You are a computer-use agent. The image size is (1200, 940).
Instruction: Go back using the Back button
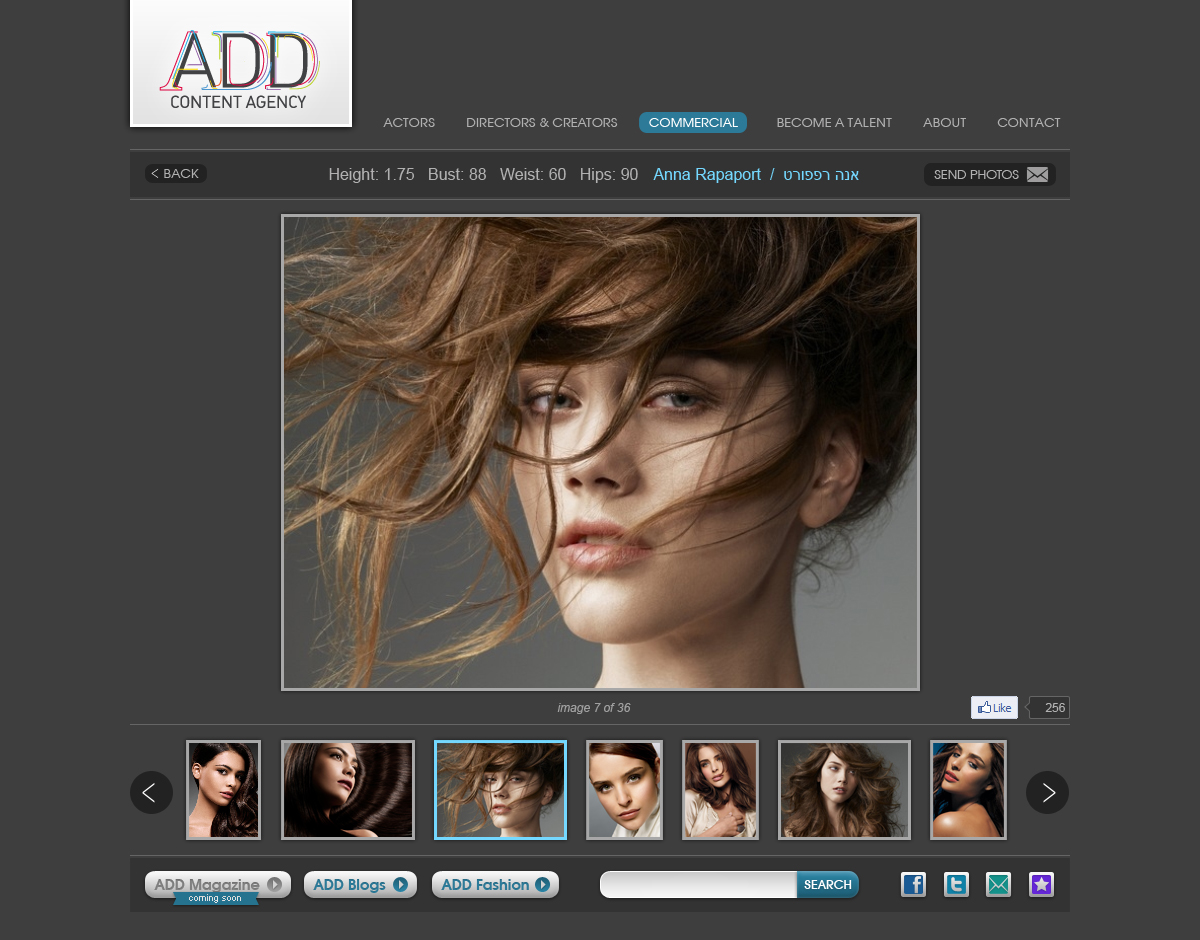[x=176, y=174]
